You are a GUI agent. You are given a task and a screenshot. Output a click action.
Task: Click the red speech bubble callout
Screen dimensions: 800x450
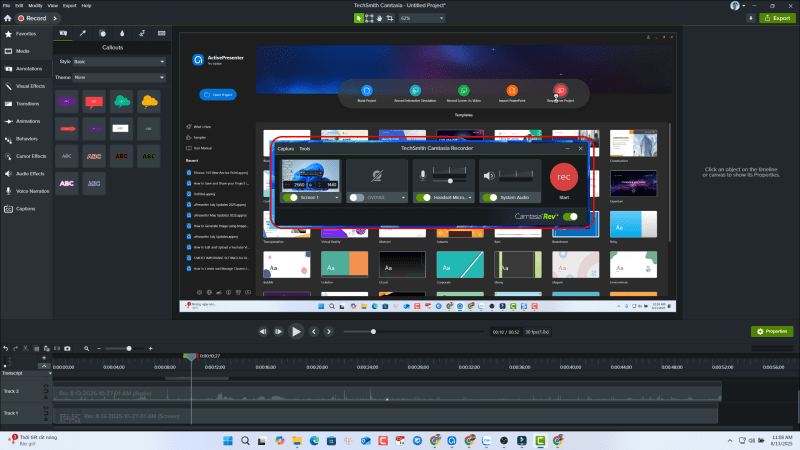[94, 101]
